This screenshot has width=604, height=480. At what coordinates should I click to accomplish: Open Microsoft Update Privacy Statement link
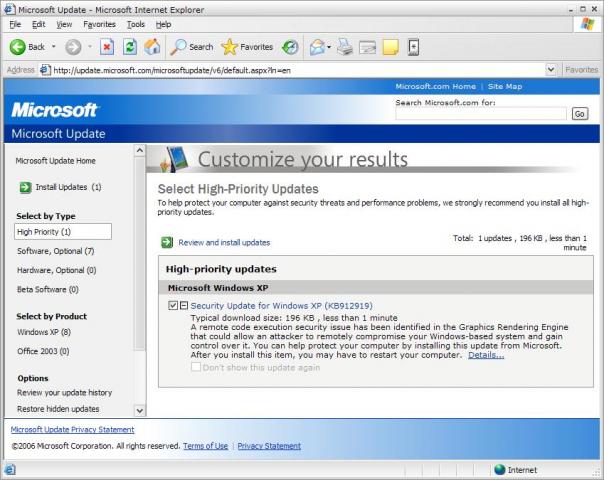(x=72, y=429)
